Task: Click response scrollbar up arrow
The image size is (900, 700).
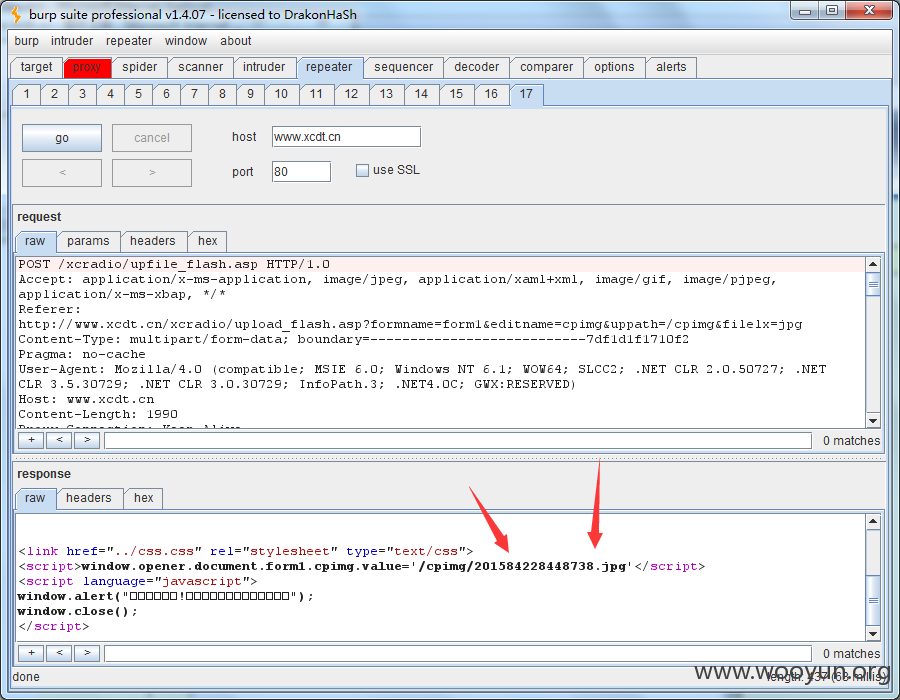Action: (x=873, y=522)
